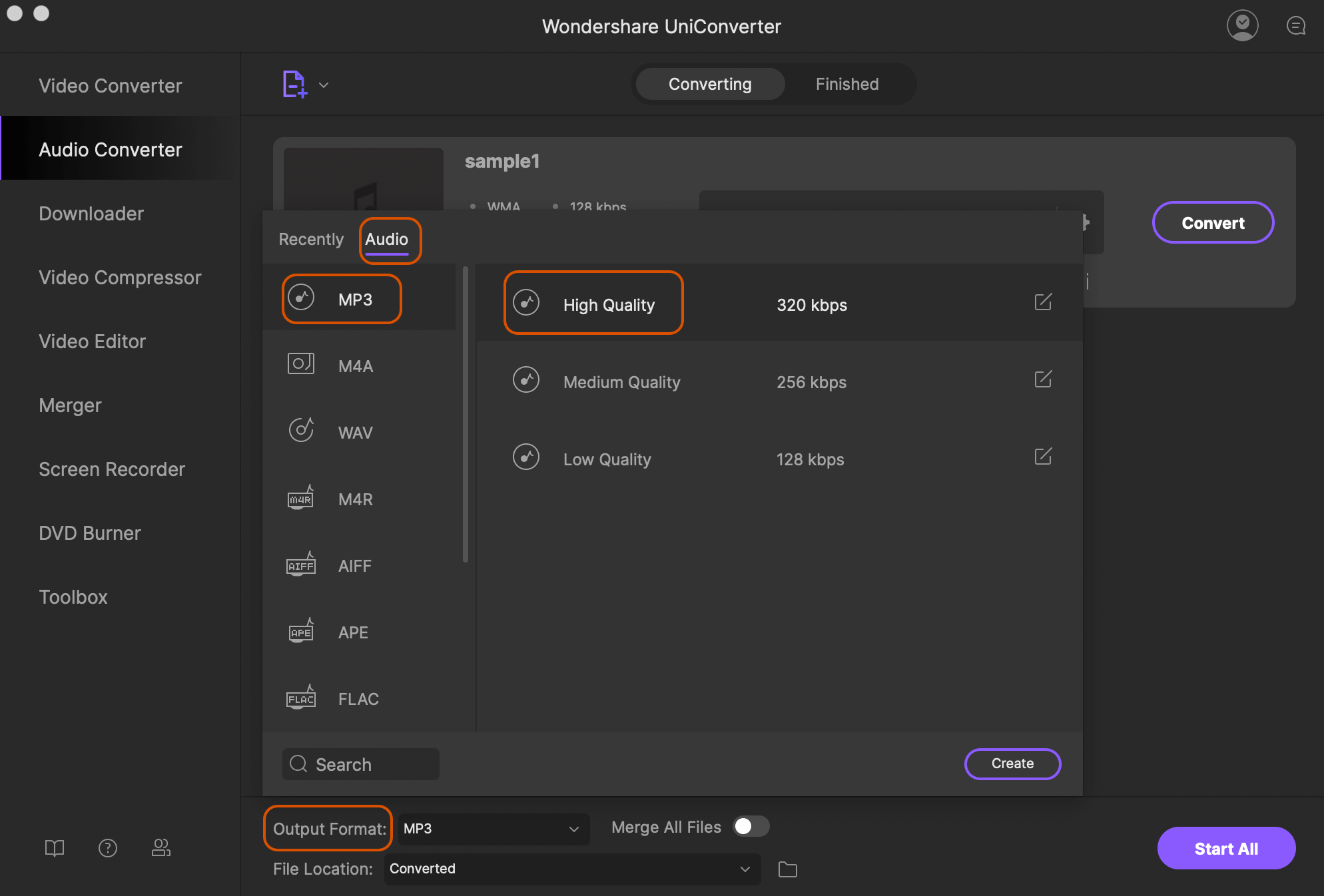Select MP3 audio format
1324x896 pixels.
(x=354, y=297)
